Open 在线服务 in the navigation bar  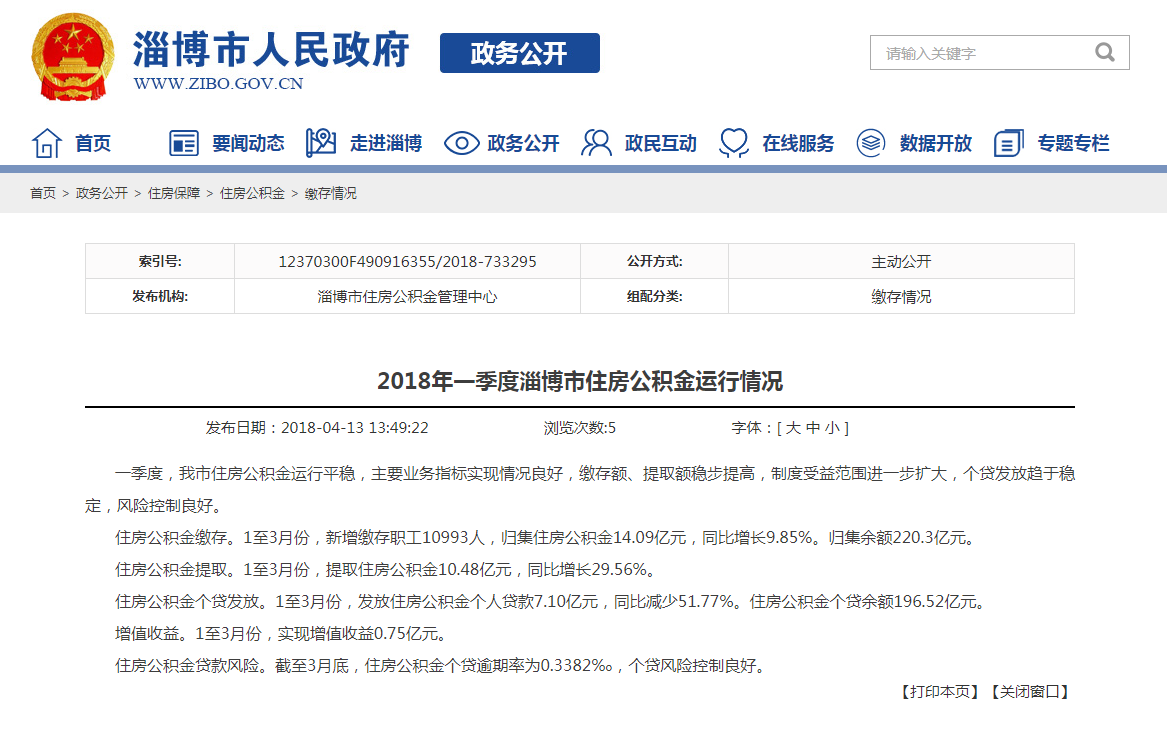tap(798, 143)
